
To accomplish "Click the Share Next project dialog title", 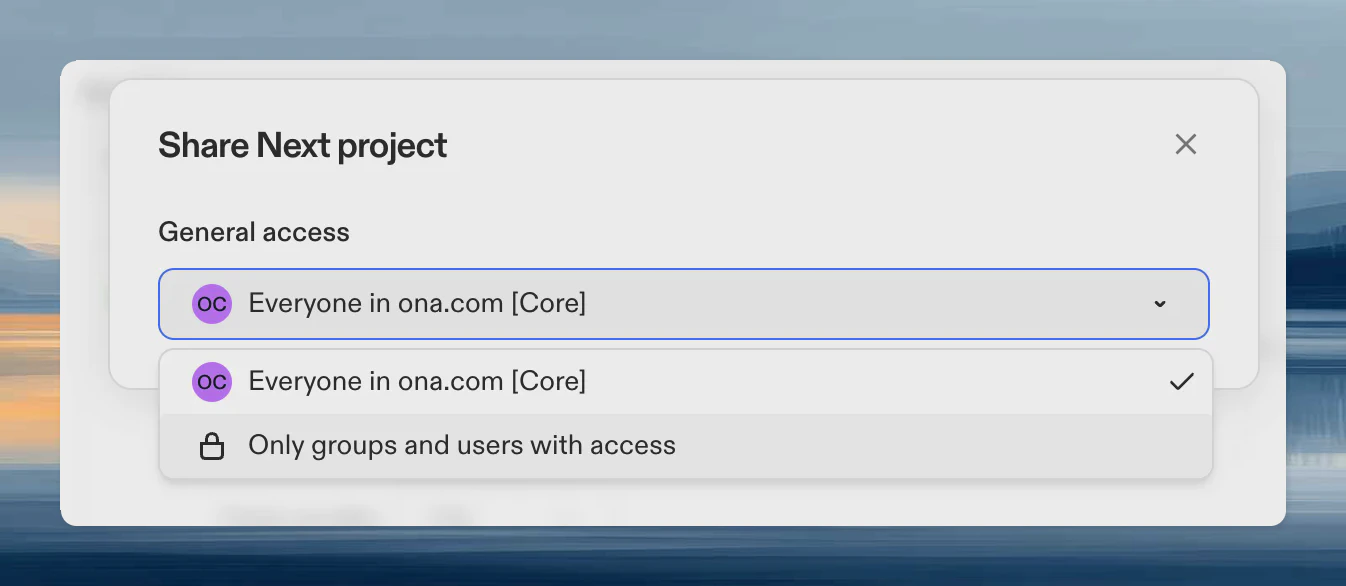I will coord(302,145).
